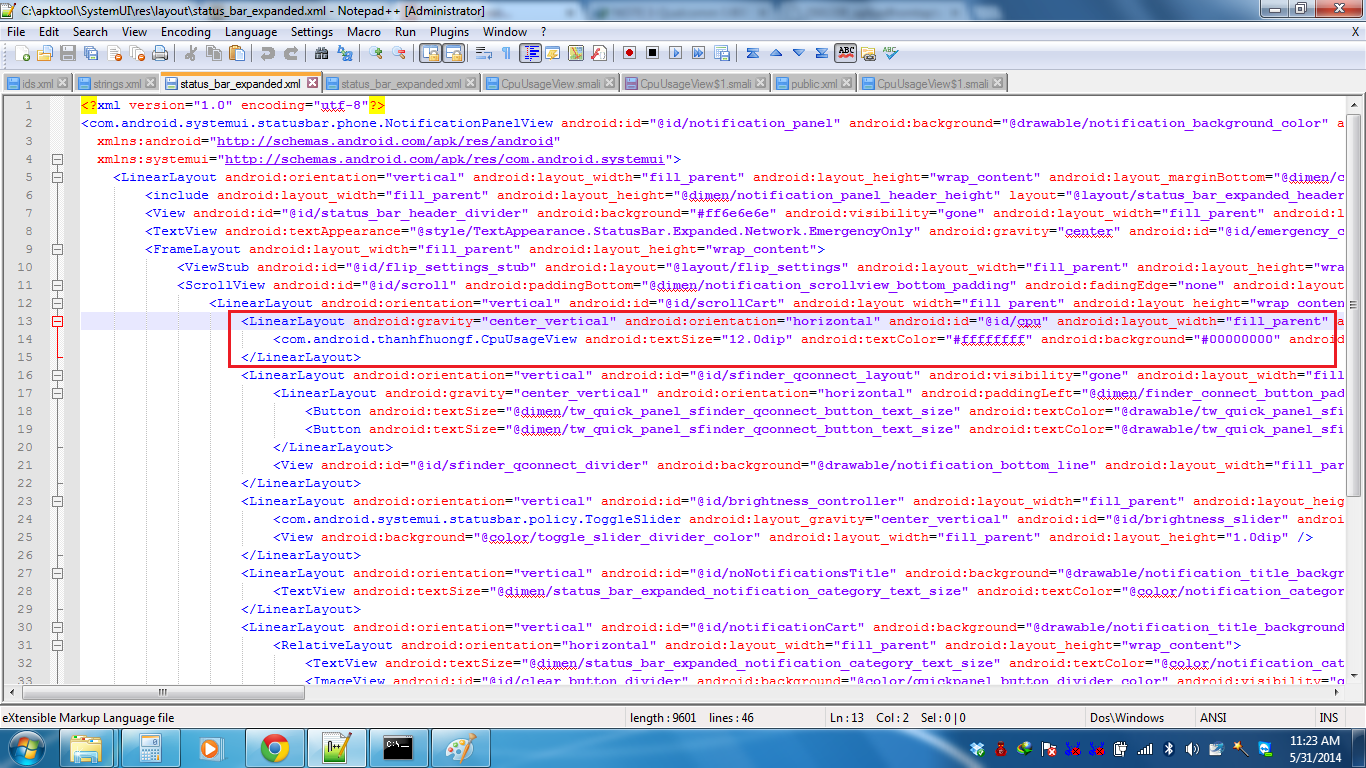Click the User Defined Language icon
The width and height of the screenshot is (1366, 768).
pos(553,53)
